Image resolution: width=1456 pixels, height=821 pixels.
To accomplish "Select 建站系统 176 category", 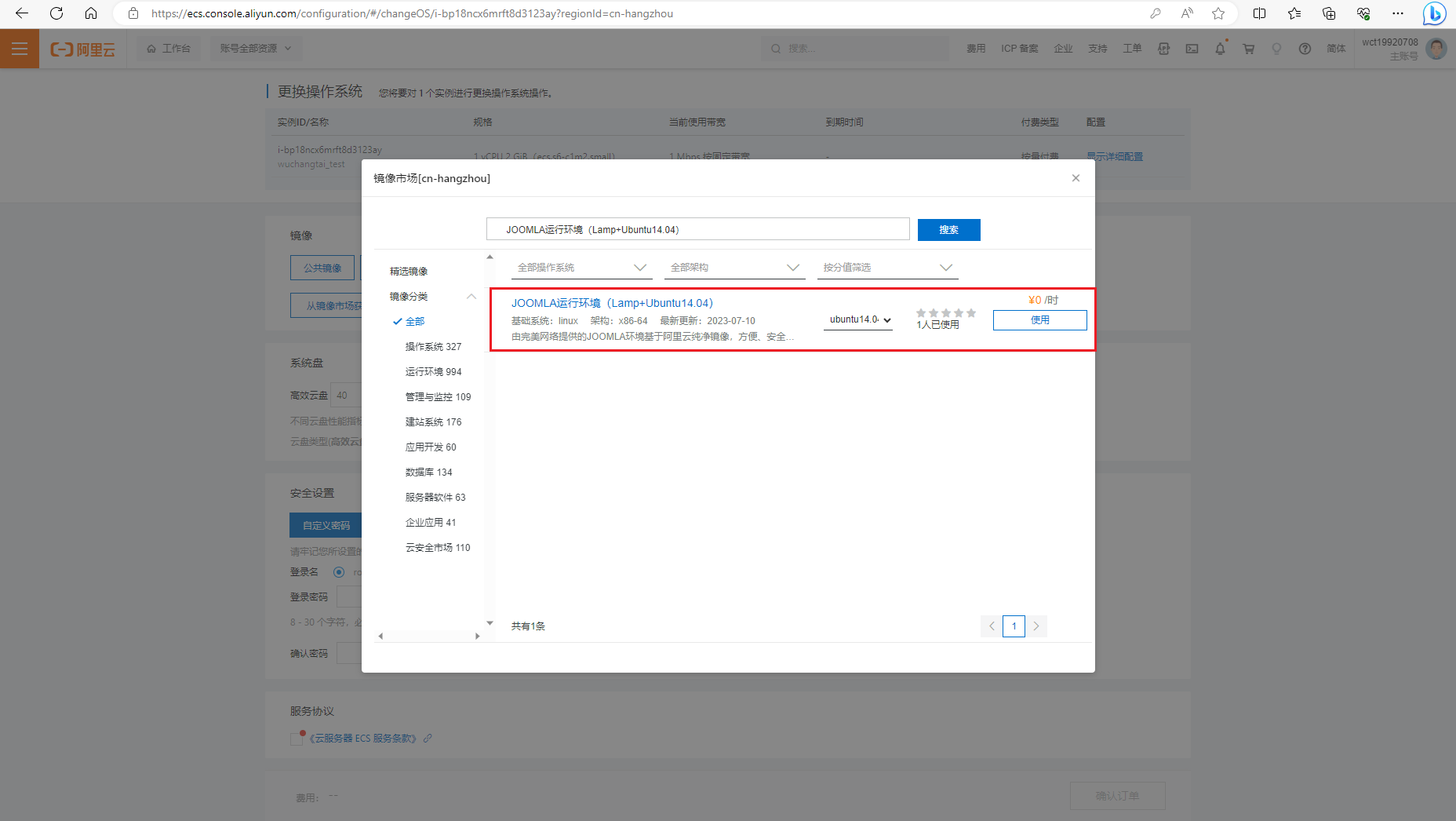I will tap(433, 421).
